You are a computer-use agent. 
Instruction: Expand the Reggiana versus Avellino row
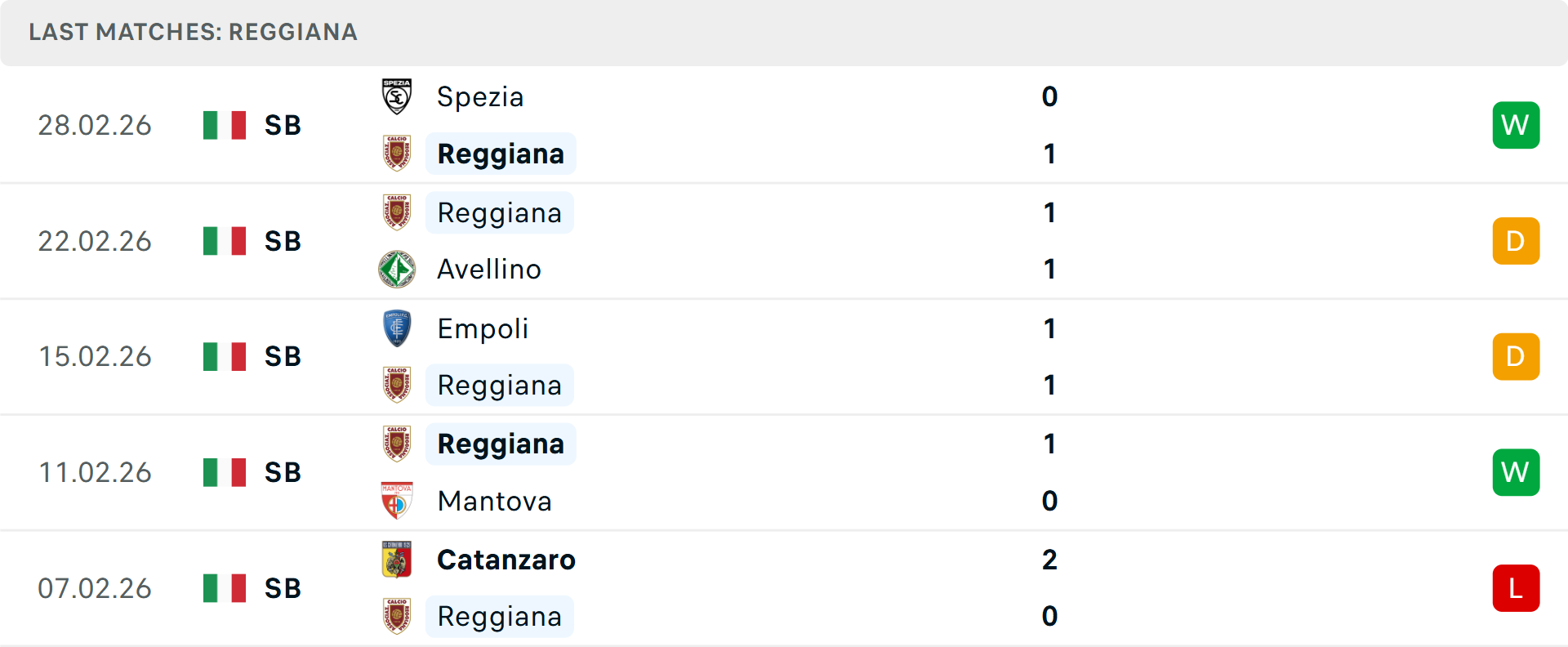point(784,240)
